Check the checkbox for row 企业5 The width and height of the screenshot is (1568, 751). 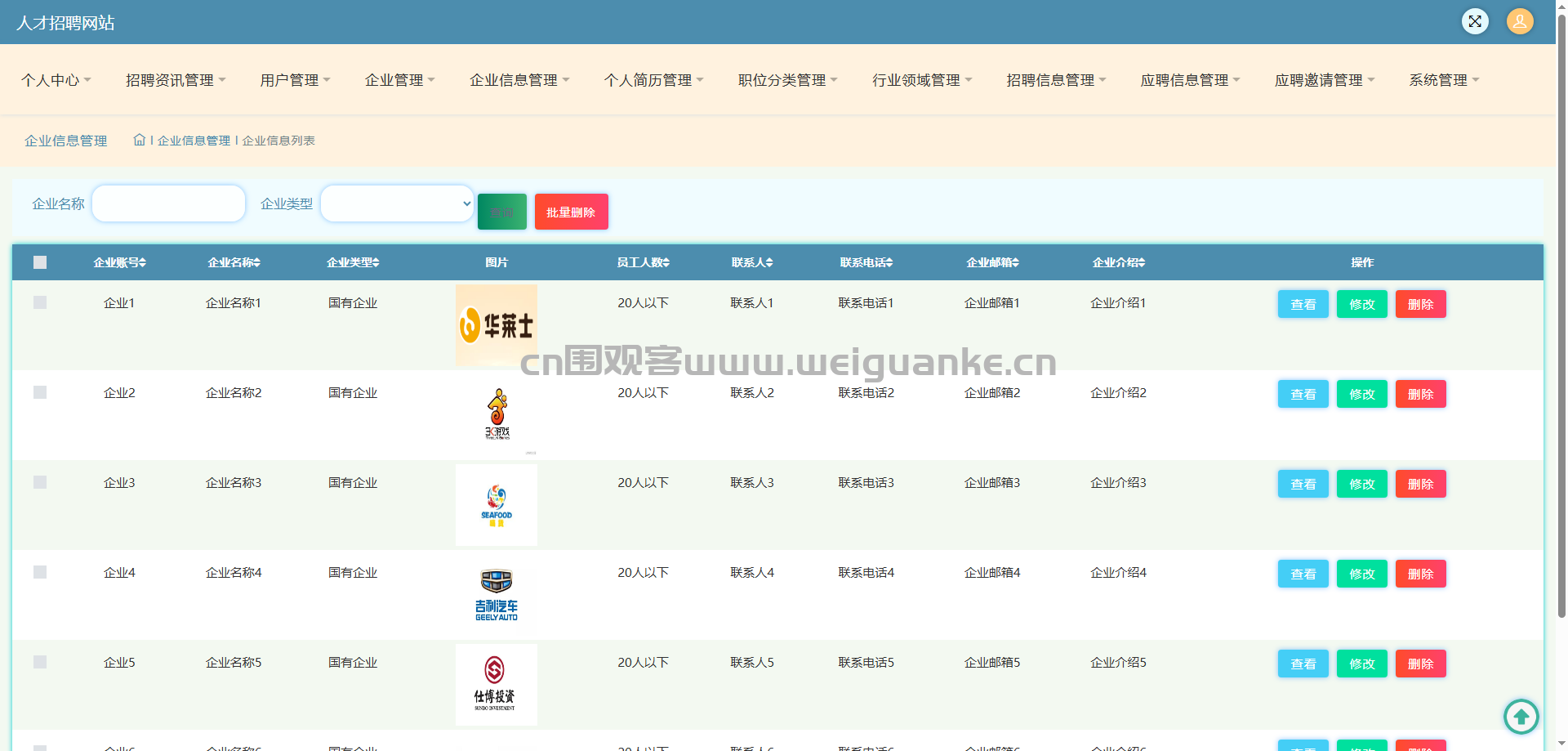(40, 662)
